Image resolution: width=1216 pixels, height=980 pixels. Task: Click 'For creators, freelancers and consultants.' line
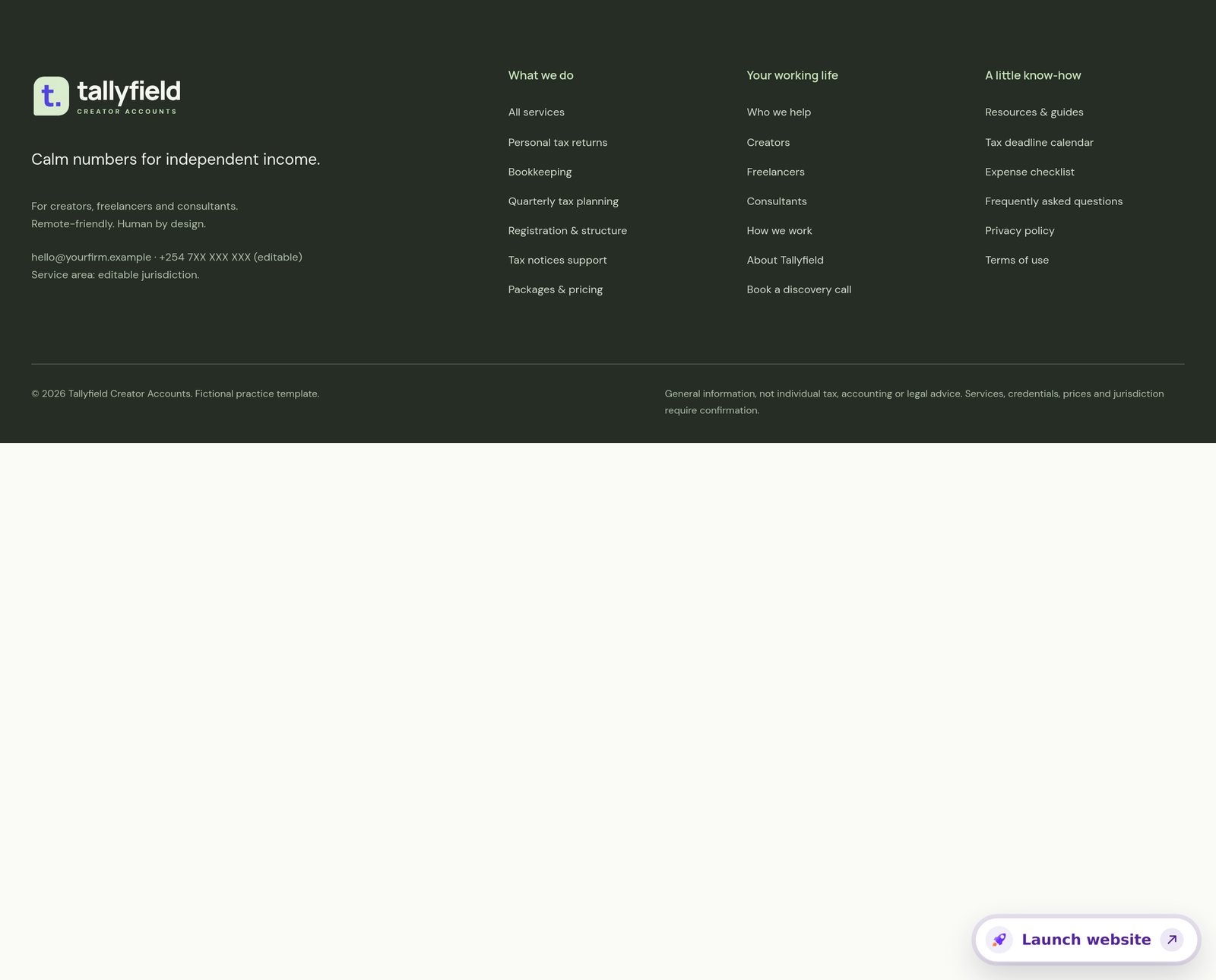pos(135,207)
